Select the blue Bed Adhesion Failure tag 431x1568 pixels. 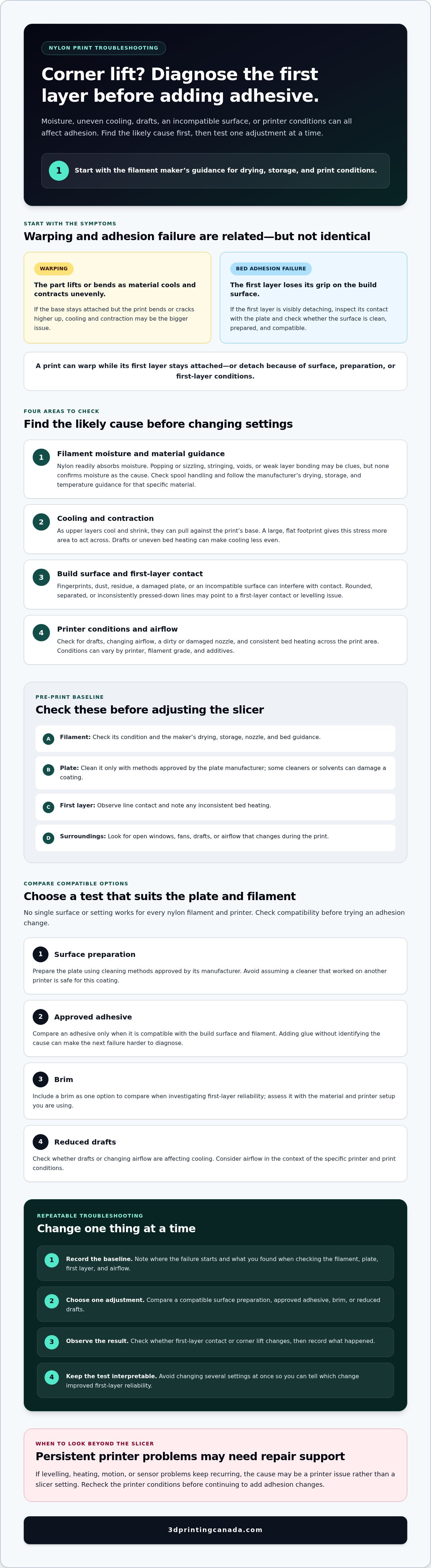(270, 269)
